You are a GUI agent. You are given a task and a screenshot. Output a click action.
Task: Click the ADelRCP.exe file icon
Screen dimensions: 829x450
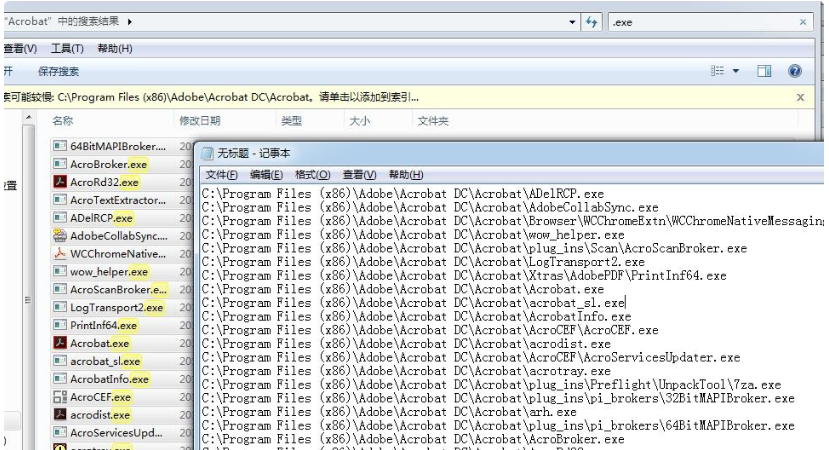(x=60, y=218)
